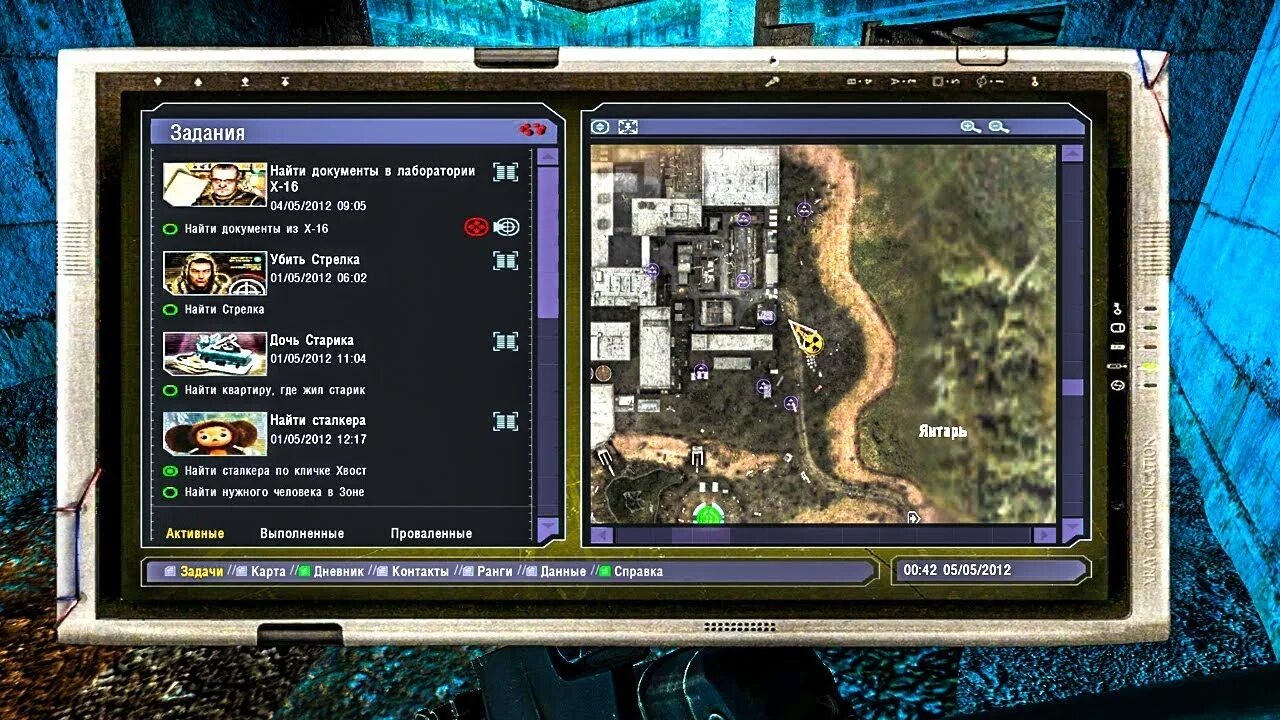1280x720 pixels.
Task: Open the Дневник PDA section
Action: tap(339, 572)
